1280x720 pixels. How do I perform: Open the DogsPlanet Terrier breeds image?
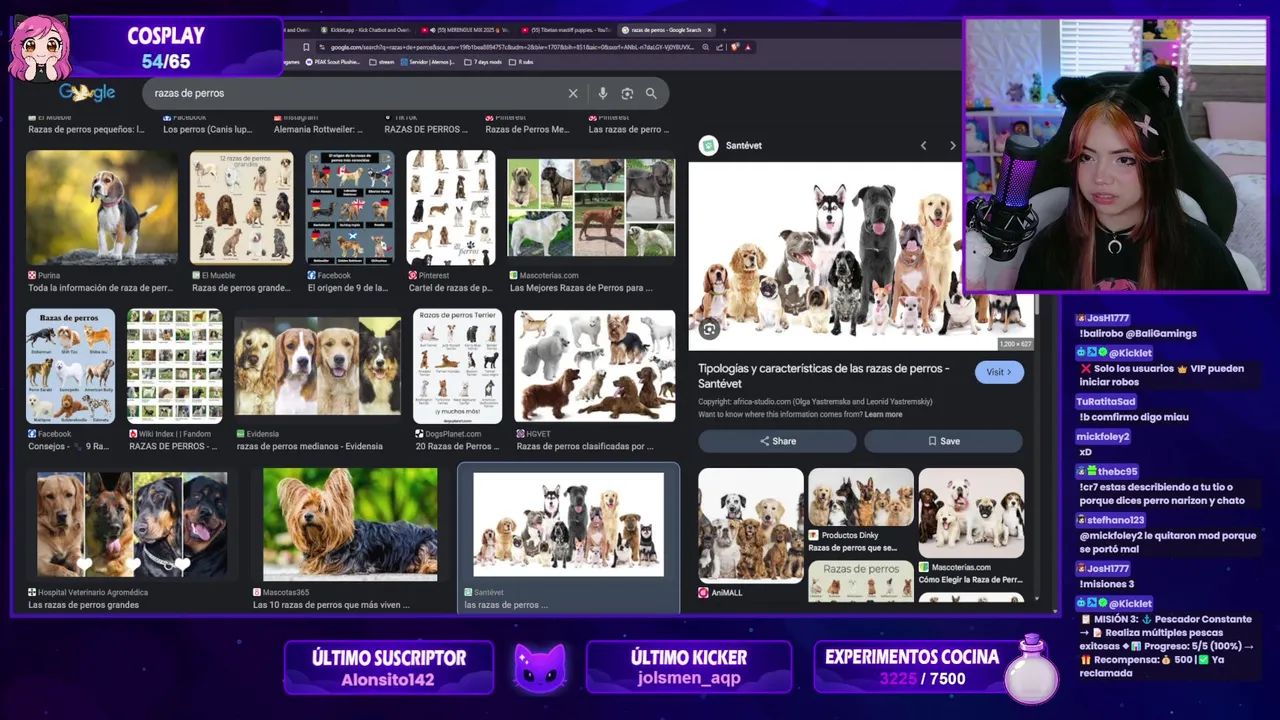coord(457,366)
